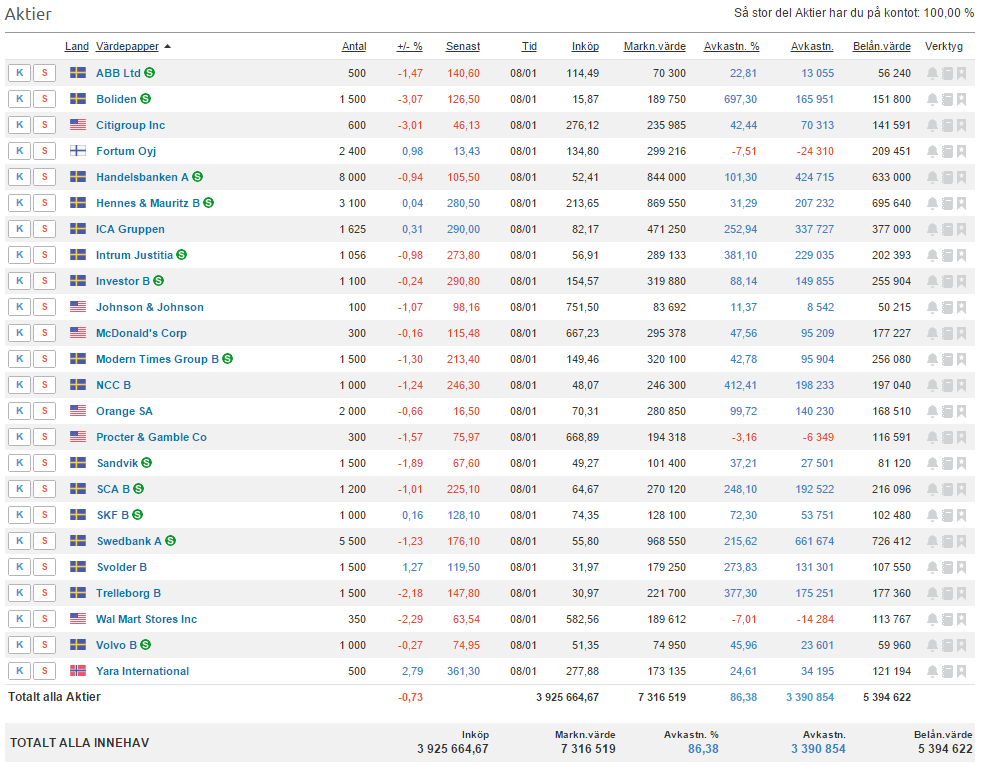Click the Svolder B change 1,27
This screenshot has width=986, height=765.
click(413, 567)
